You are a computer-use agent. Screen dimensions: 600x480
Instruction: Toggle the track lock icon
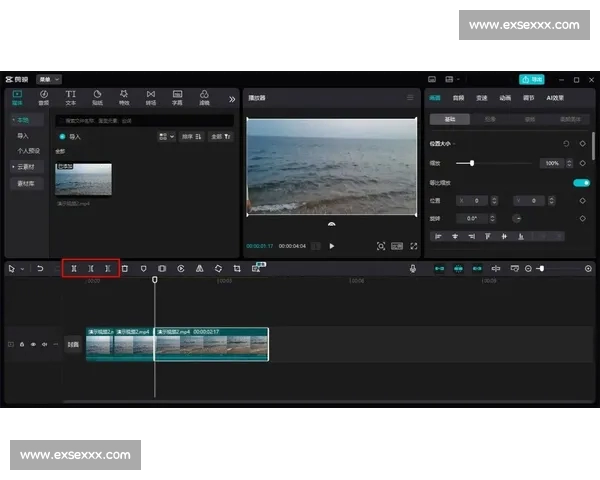pyautogui.click(x=22, y=344)
